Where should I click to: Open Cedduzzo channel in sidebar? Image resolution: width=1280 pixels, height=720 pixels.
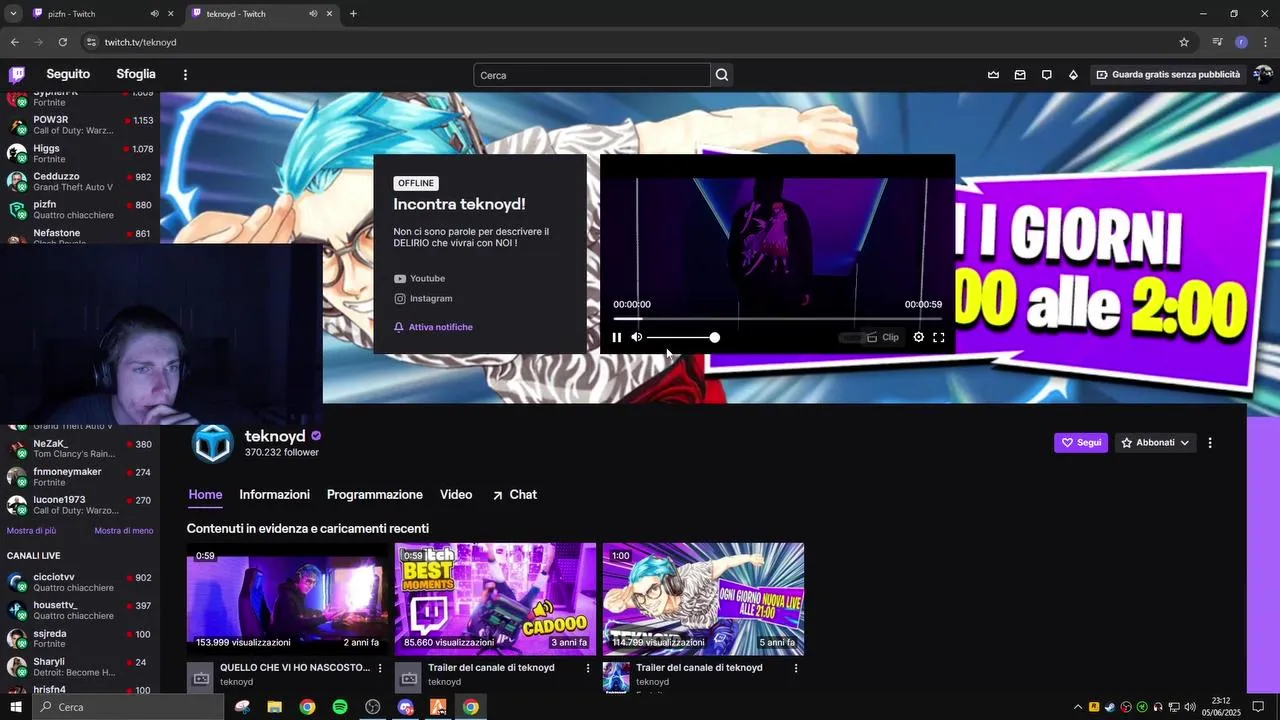coord(80,181)
